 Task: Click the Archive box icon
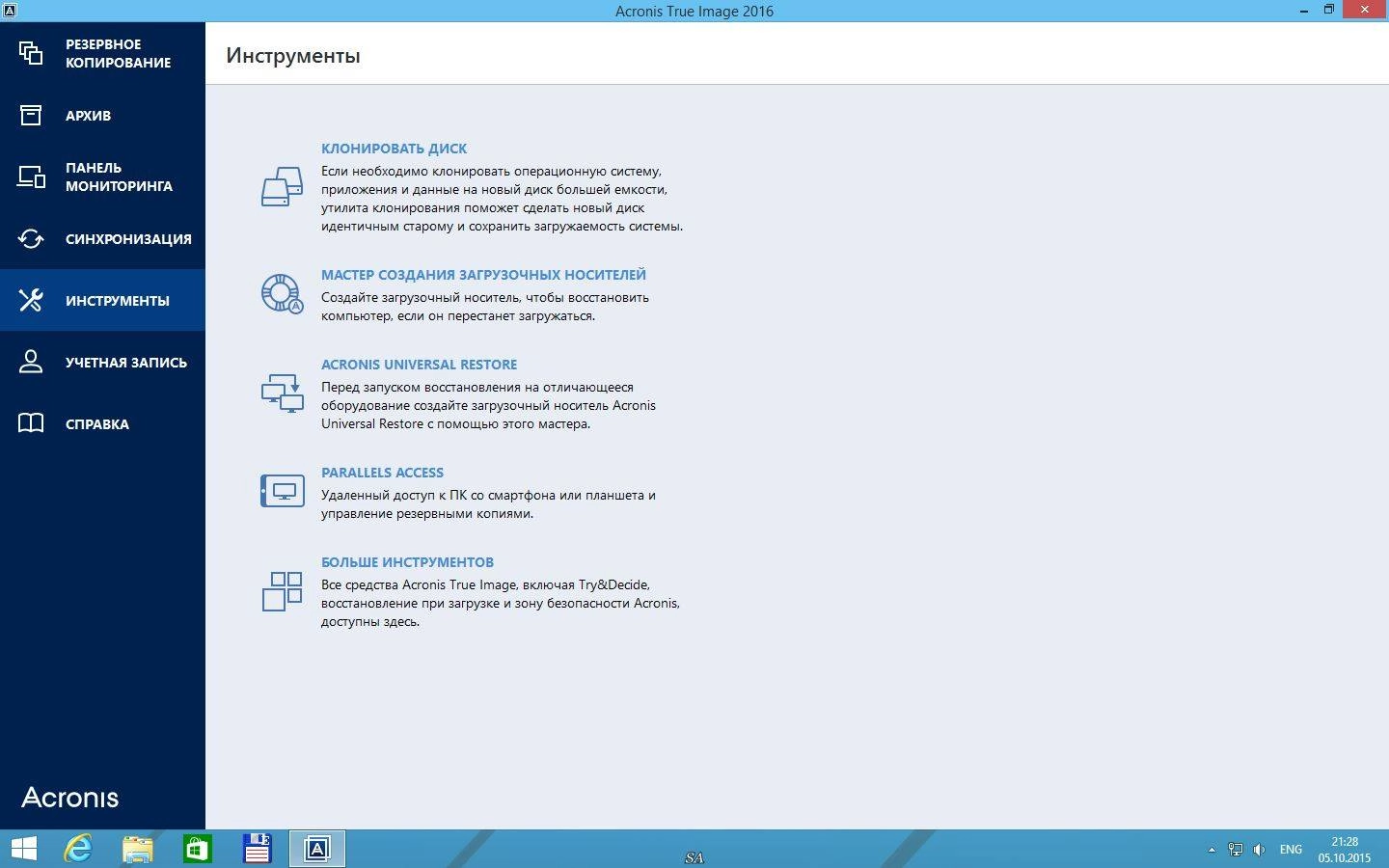pyautogui.click(x=31, y=116)
